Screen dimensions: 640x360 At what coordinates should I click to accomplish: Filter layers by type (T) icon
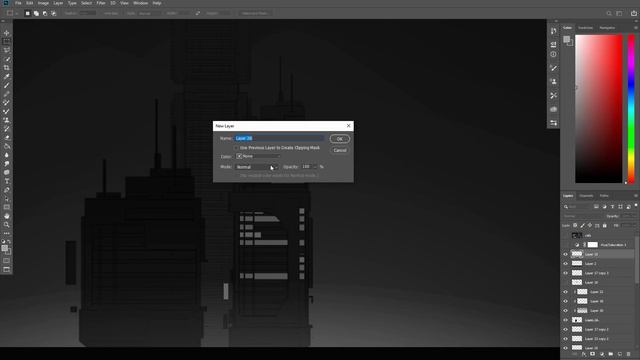[612, 207]
